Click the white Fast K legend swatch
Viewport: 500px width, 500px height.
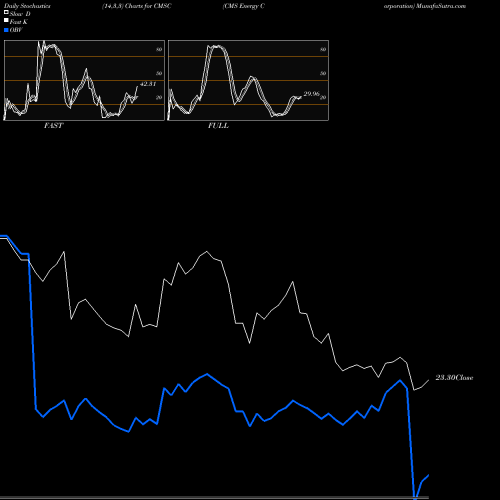pos(6,20)
